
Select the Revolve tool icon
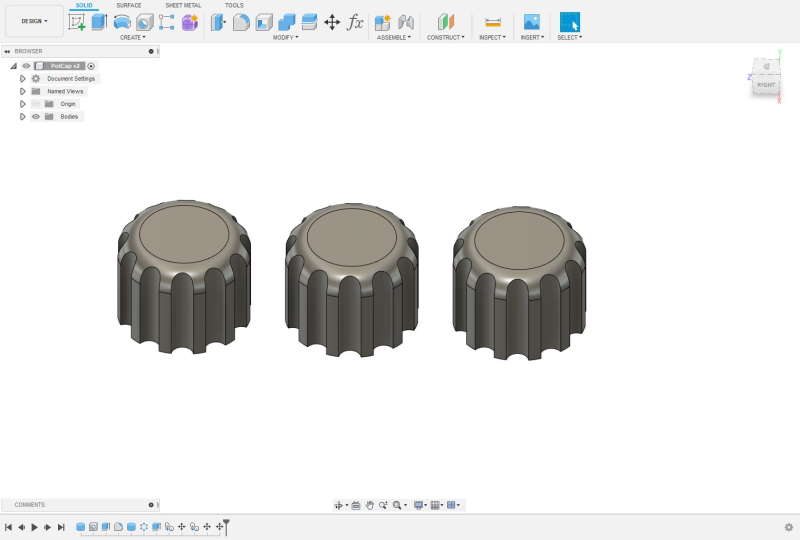(122, 22)
